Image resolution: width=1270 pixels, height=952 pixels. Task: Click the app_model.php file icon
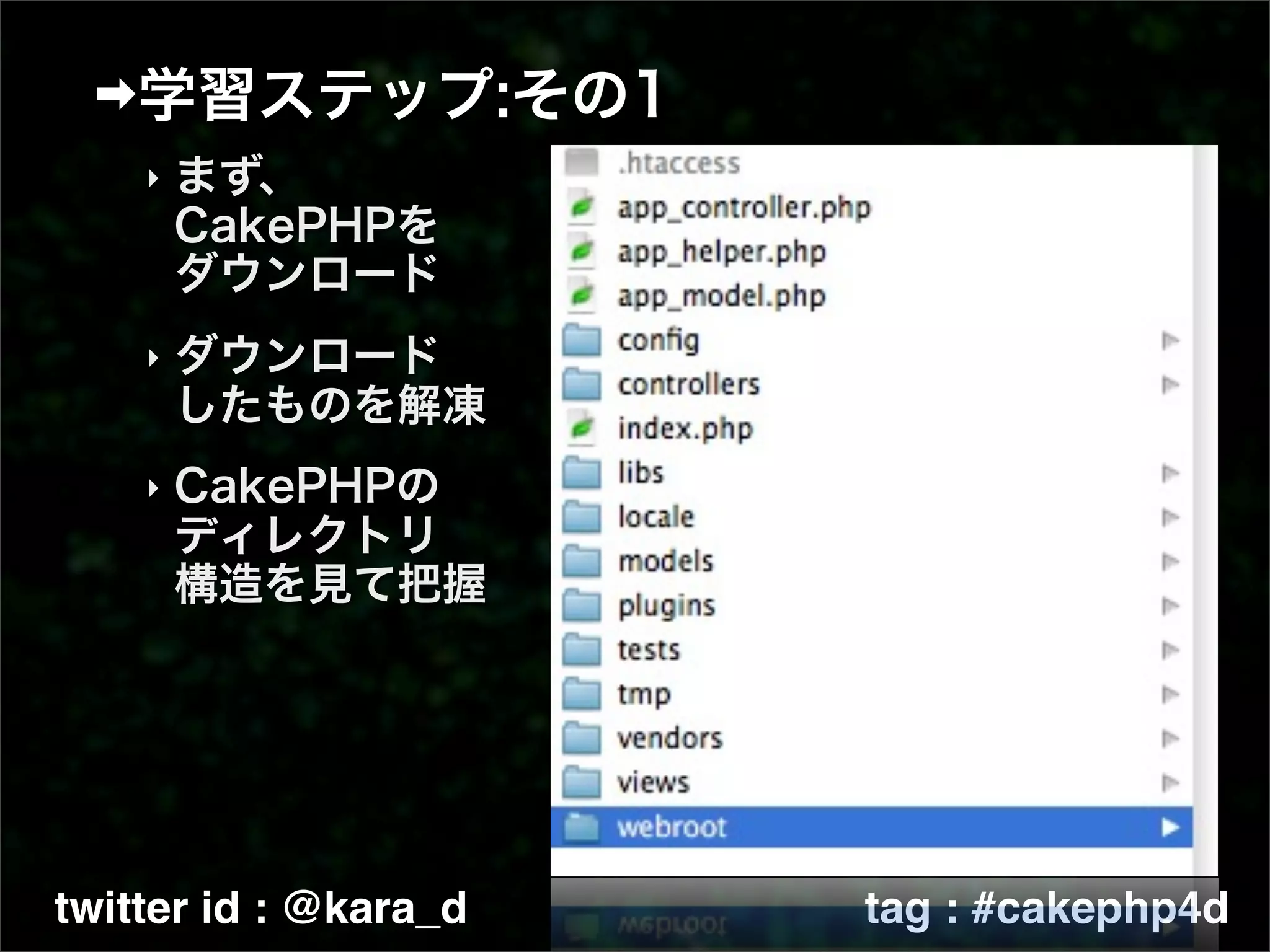(582, 296)
